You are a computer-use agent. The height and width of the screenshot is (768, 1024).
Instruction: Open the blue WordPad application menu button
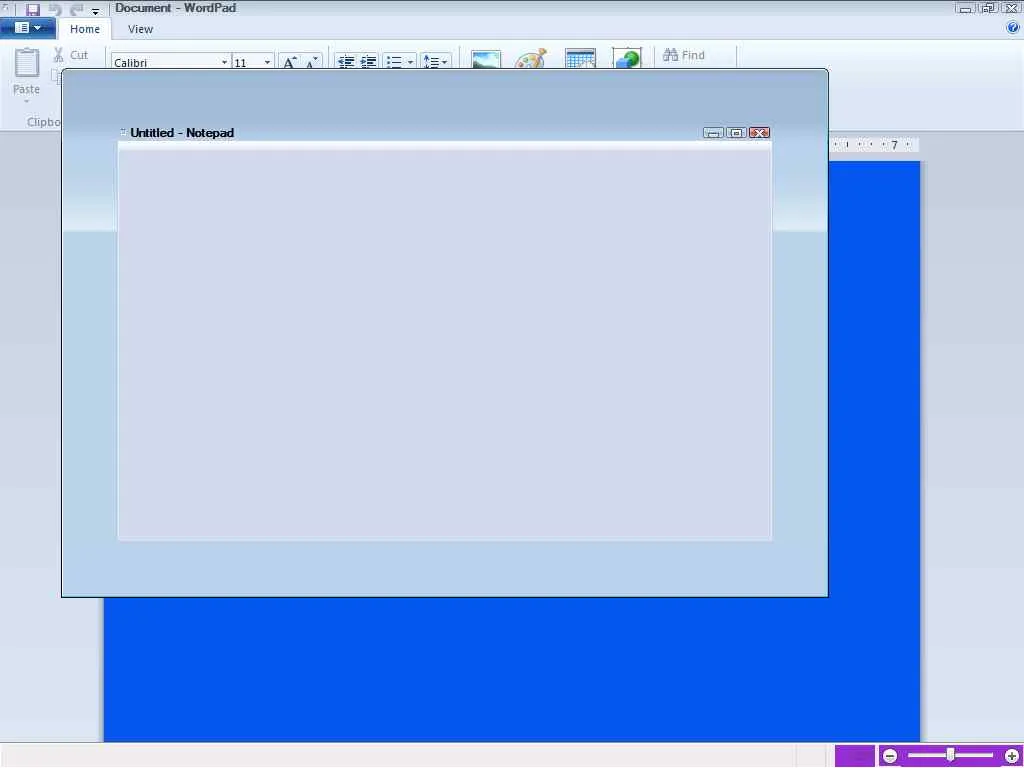coord(27,28)
